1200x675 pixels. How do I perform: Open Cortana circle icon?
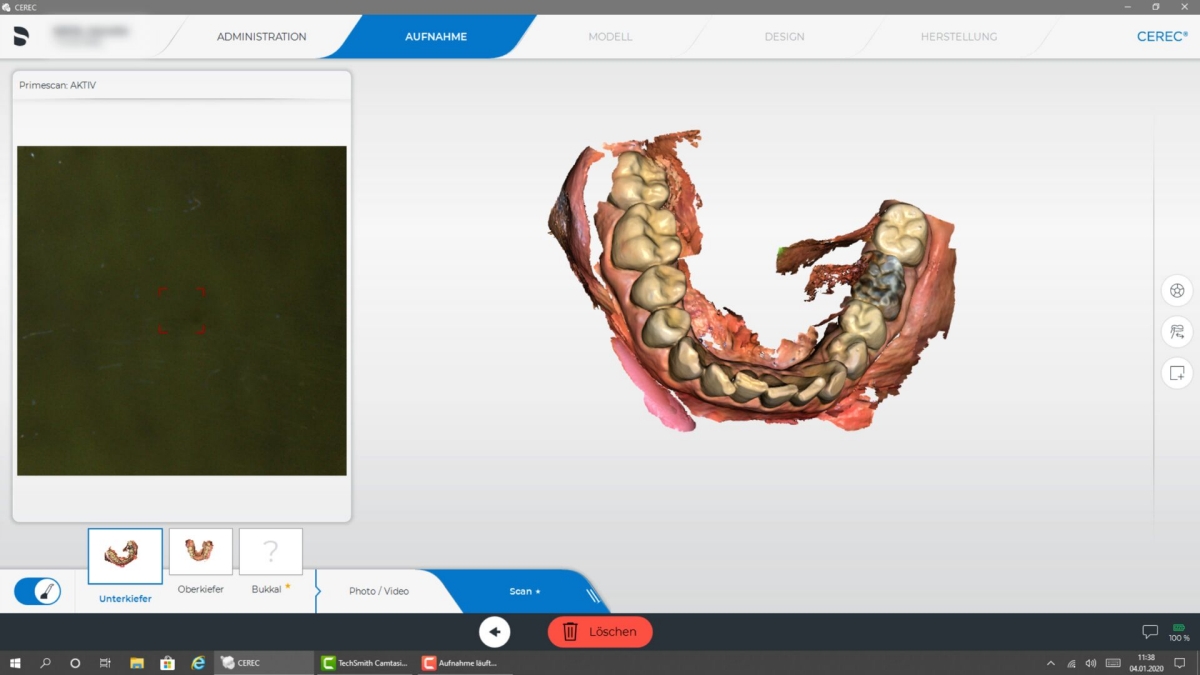[x=75, y=663]
